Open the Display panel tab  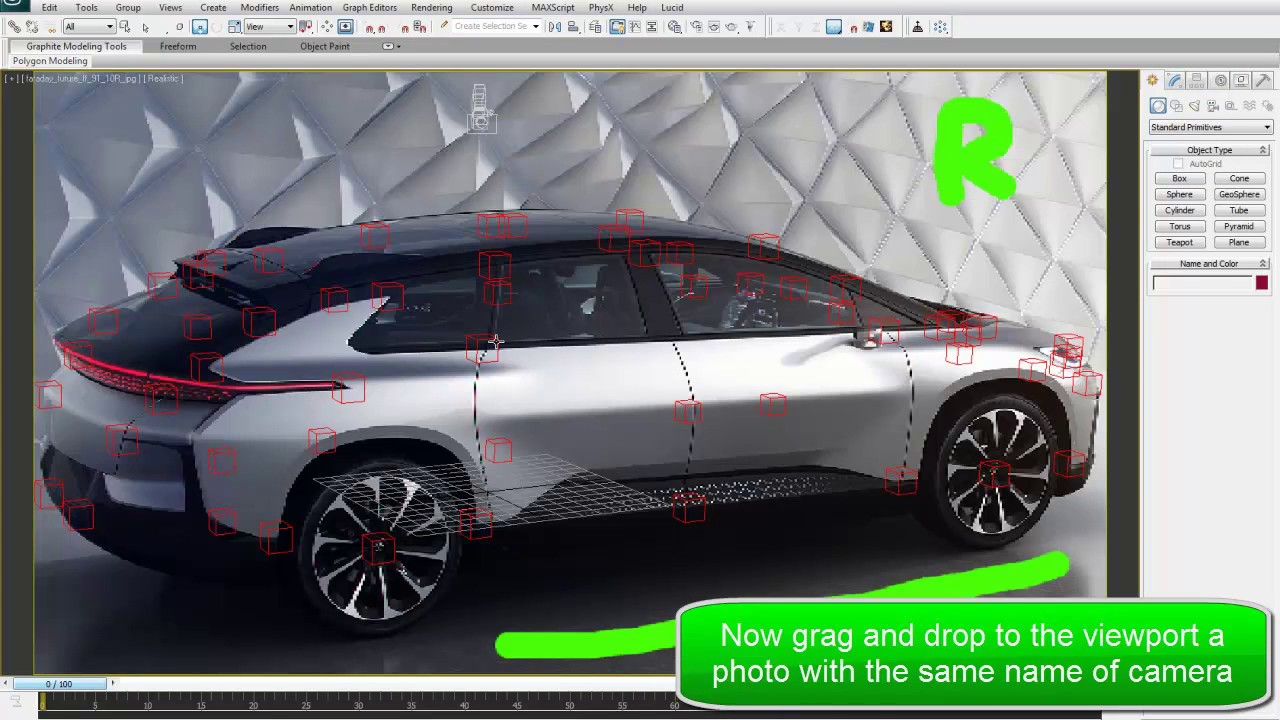1241,81
